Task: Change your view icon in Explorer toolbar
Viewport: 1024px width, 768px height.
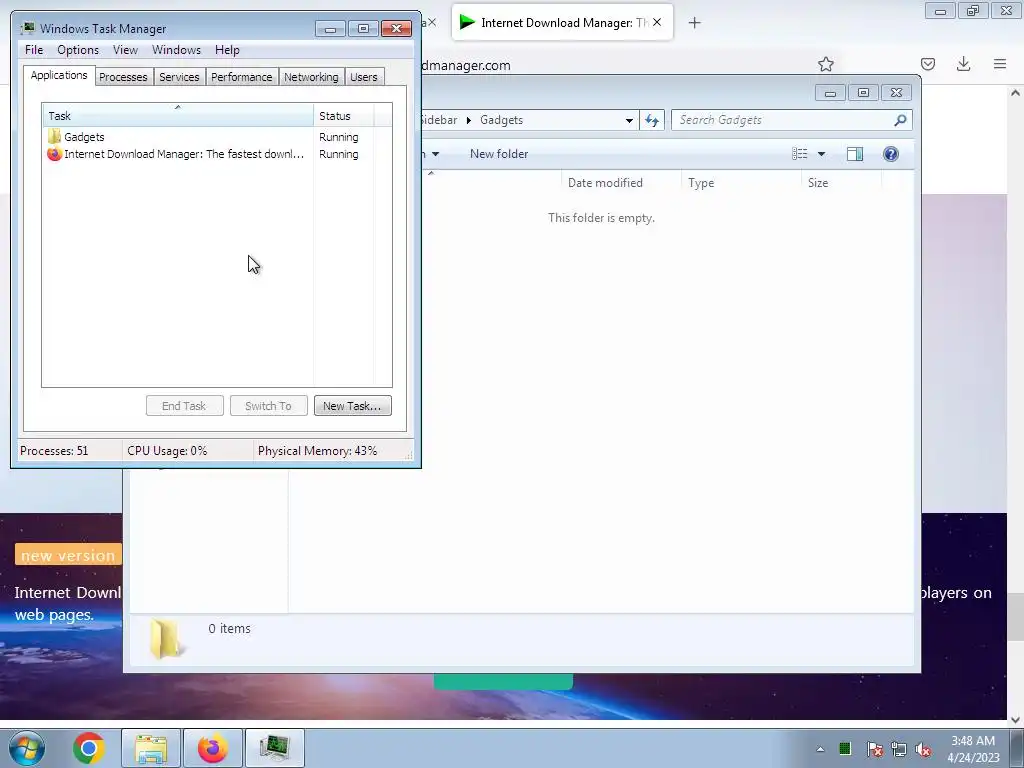Action: point(799,154)
